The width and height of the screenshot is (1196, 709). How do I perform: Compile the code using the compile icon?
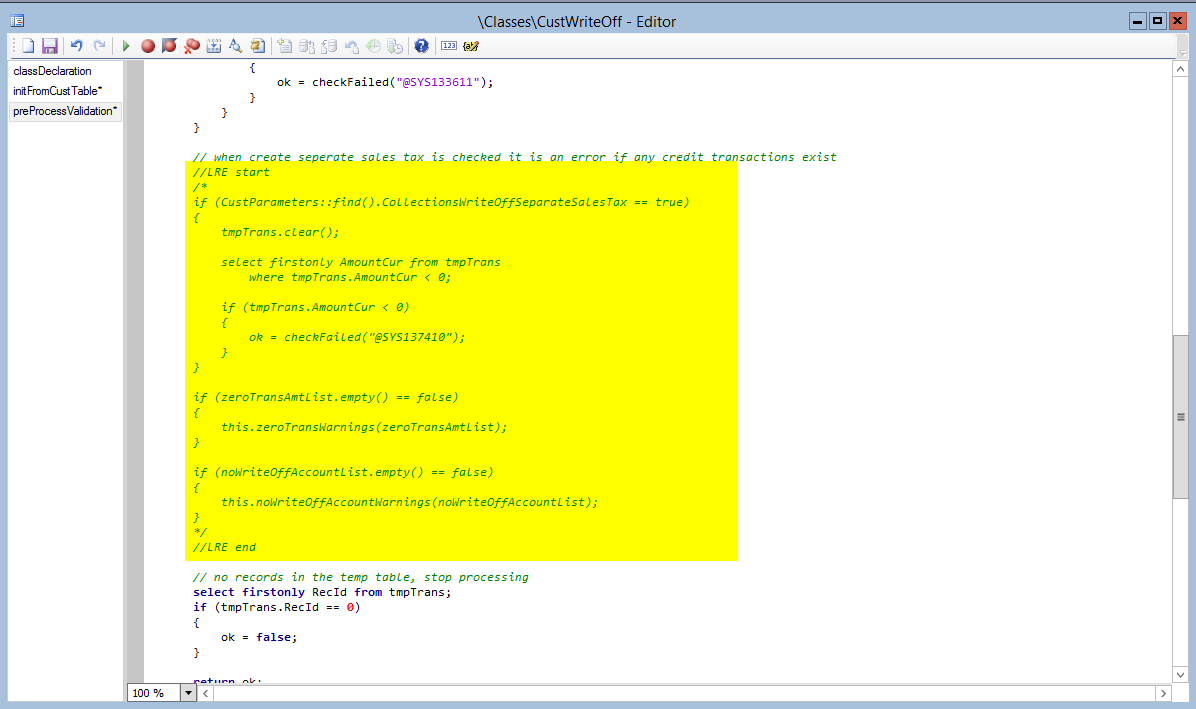[213, 46]
